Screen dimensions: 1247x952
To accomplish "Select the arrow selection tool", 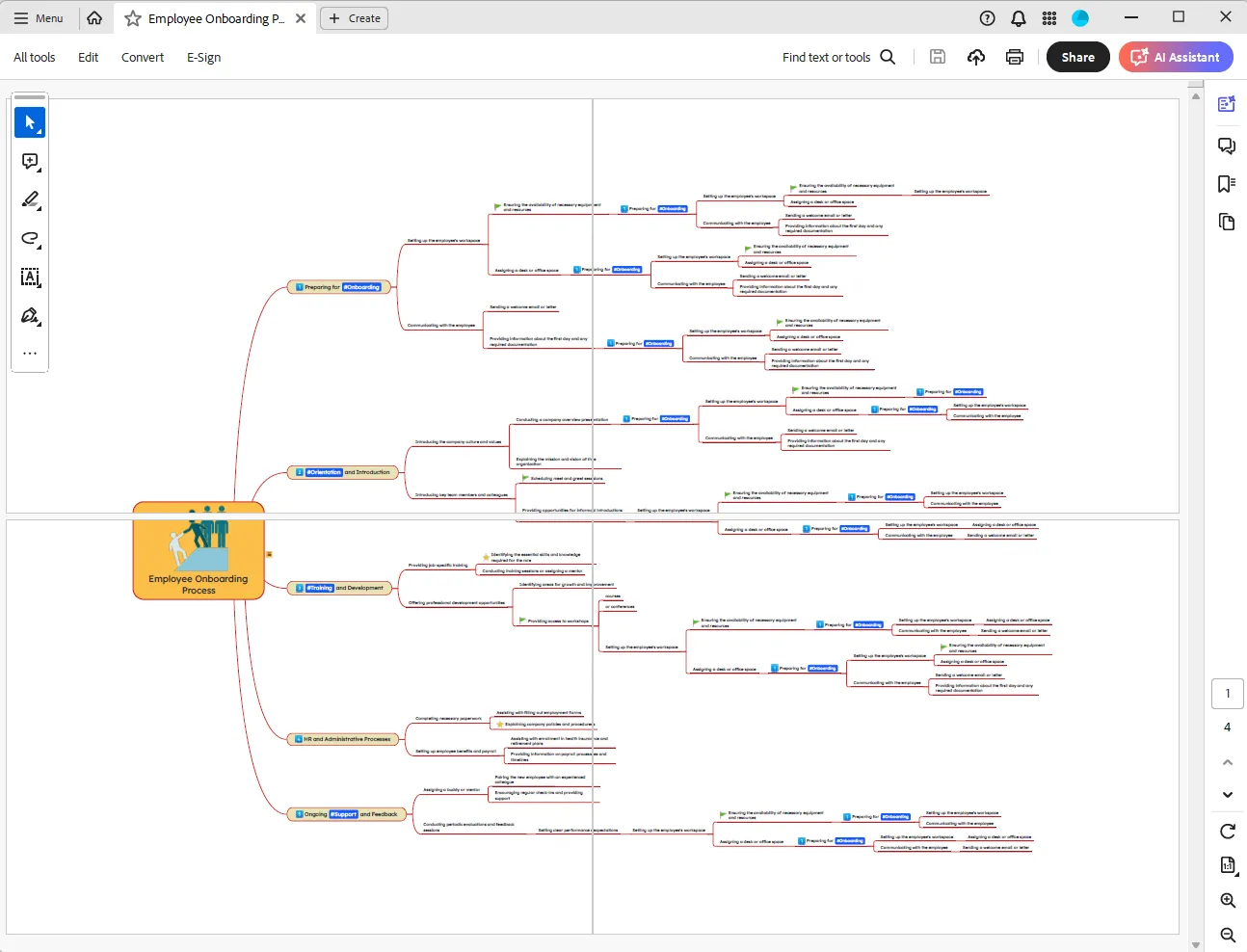I will (x=30, y=122).
